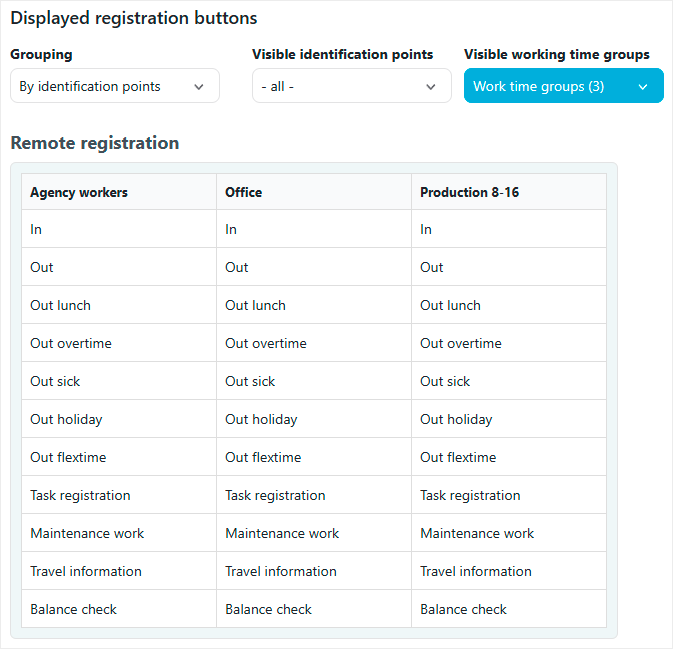
Task: Click In under Production 8-16
Action: pyautogui.click(x=426, y=229)
